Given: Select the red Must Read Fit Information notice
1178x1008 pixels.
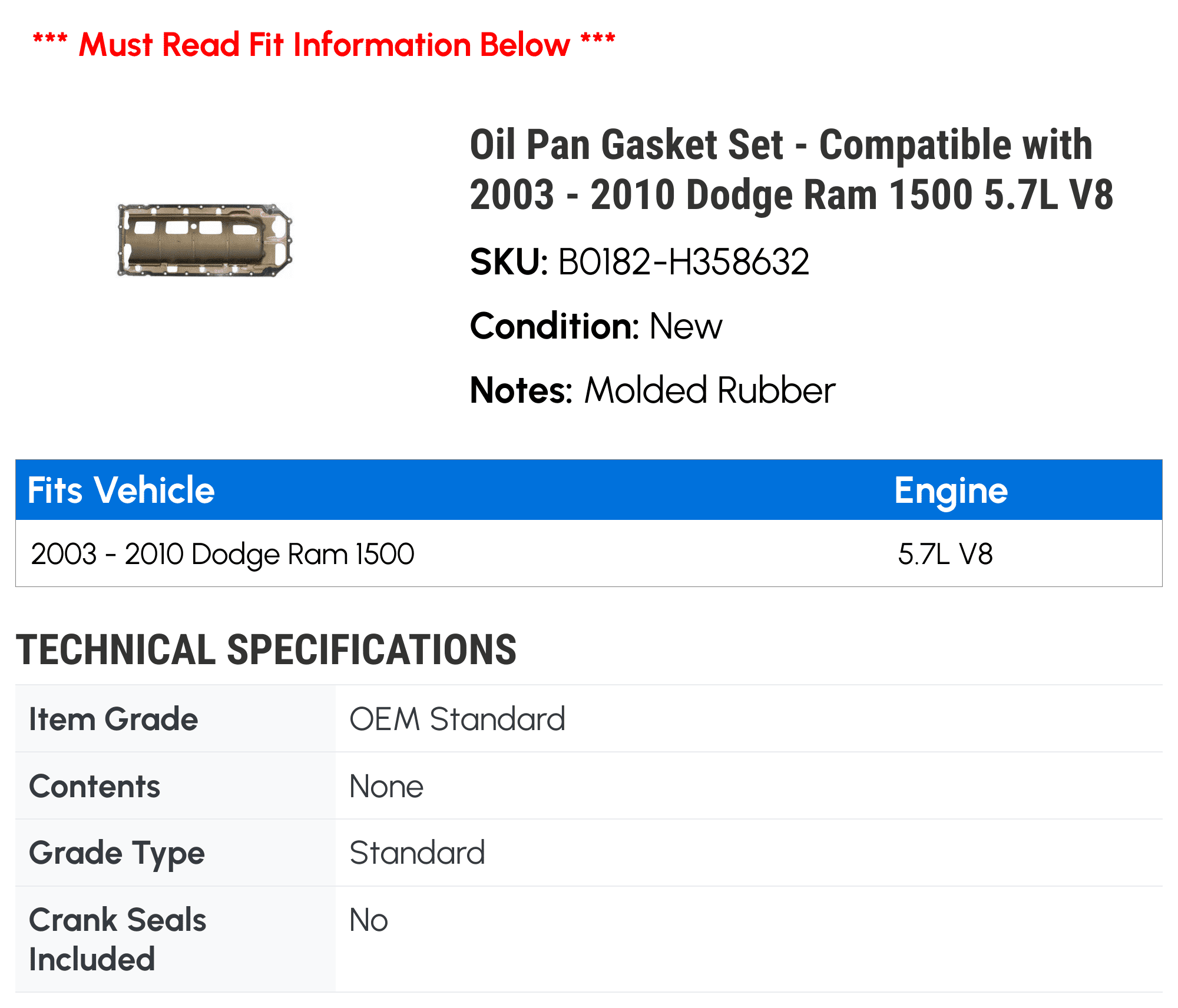Looking at the screenshot, I should pyautogui.click(x=324, y=44).
